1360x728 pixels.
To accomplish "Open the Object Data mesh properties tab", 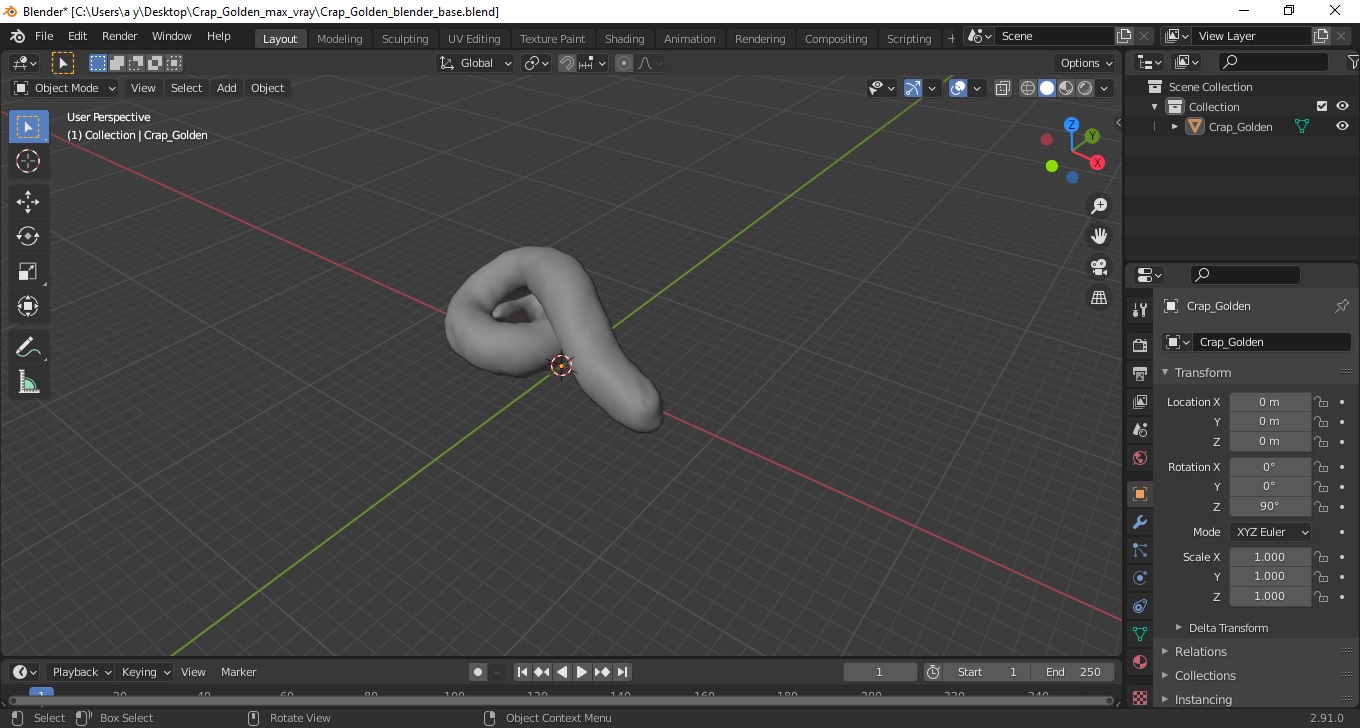I will click(1139, 634).
